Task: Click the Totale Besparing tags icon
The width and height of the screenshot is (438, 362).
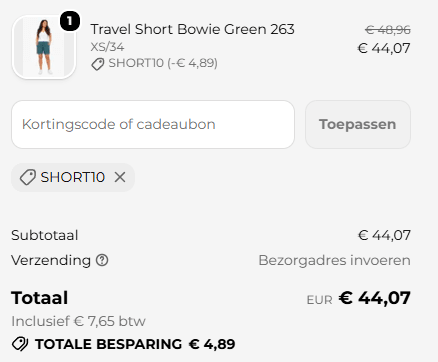Action: (20, 344)
